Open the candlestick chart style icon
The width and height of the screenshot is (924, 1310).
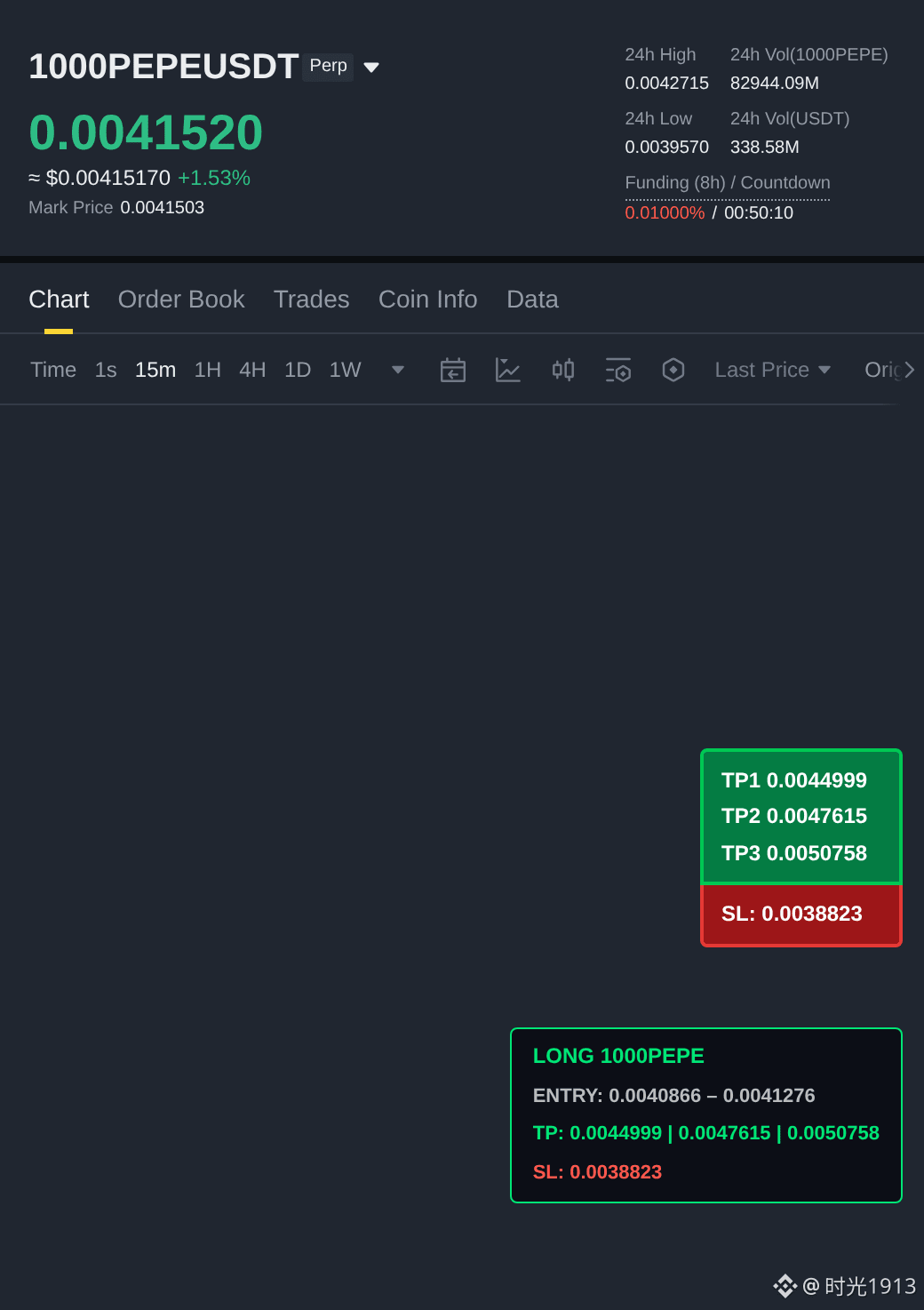click(x=563, y=370)
